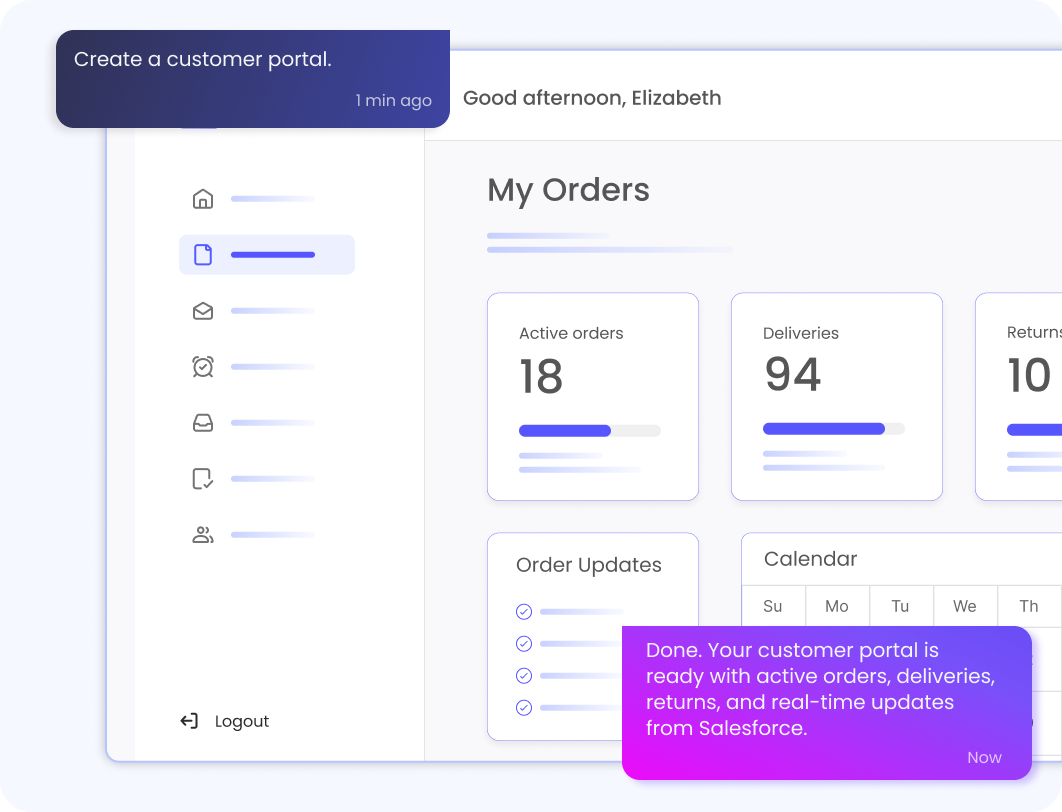
Task: Click the alarm clock check icon
Action: [x=203, y=366]
